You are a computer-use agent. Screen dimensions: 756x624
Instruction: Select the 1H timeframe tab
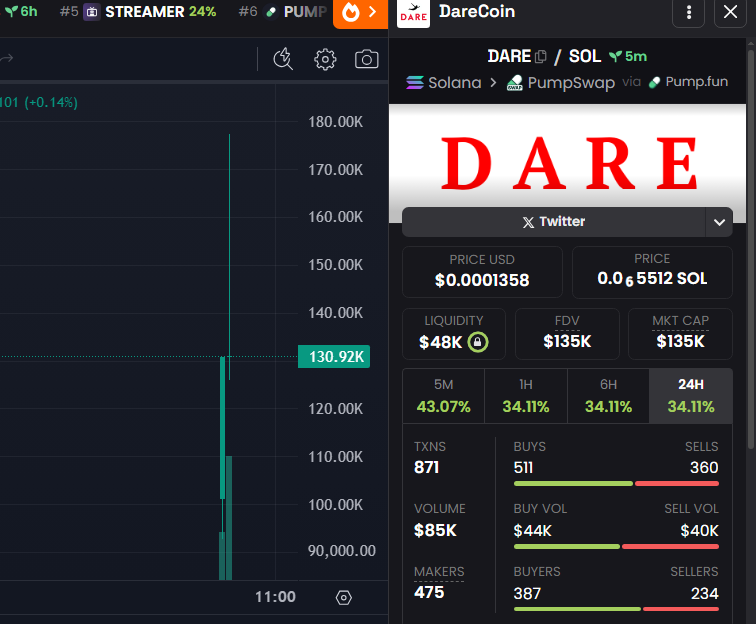pyautogui.click(x=526, y=396)
